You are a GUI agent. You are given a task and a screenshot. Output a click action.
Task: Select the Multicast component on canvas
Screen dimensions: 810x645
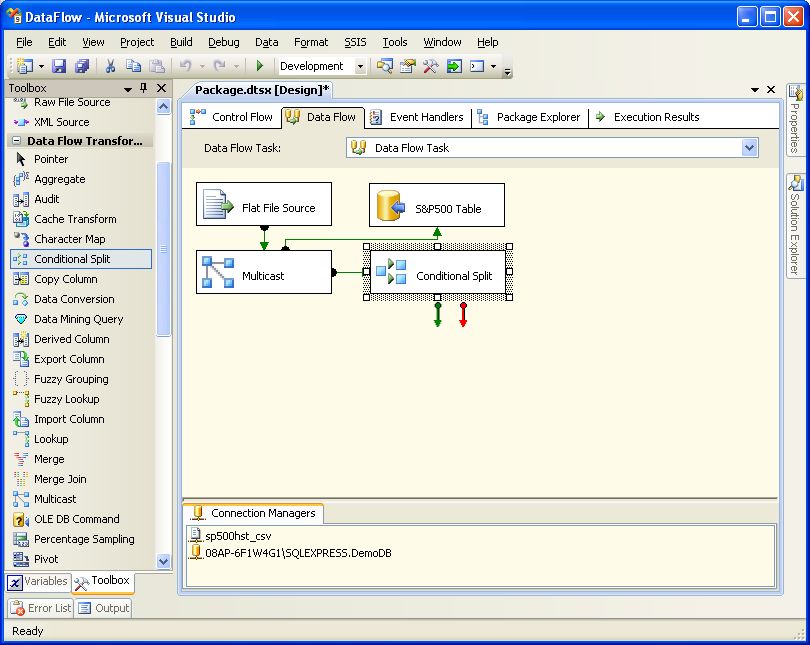pyautogui.click(x=264, y=272)
